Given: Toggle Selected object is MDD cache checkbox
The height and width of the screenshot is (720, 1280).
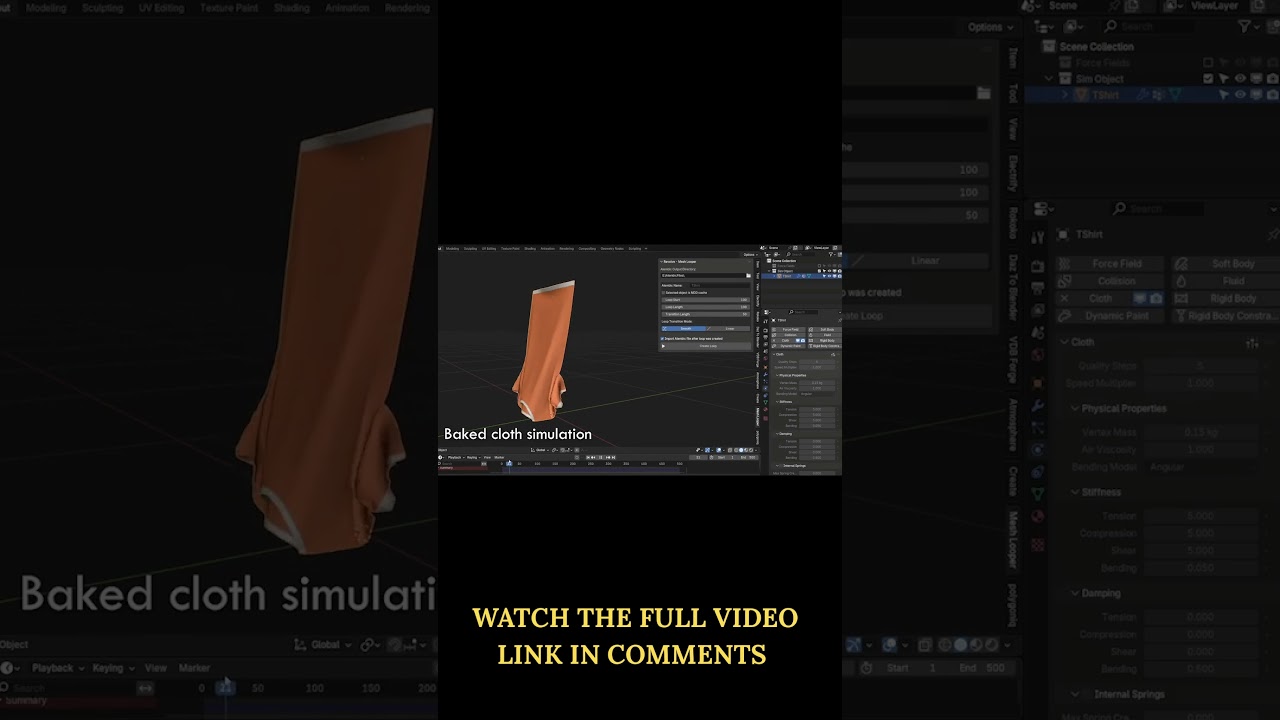Looking at the screenshot, I should (x=663, y=293).
